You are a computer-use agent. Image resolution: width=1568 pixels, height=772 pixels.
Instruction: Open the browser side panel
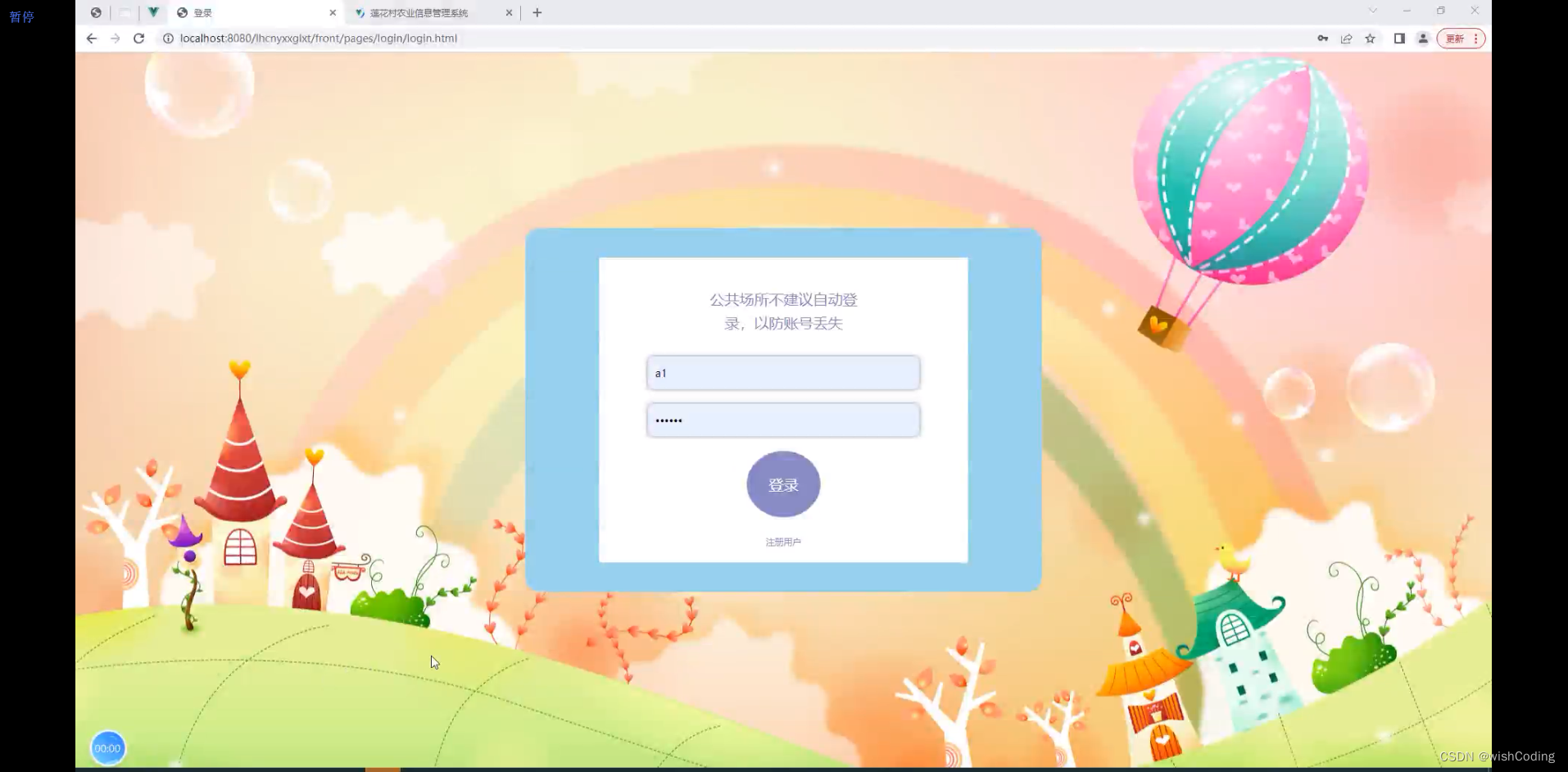(1399, 39)
